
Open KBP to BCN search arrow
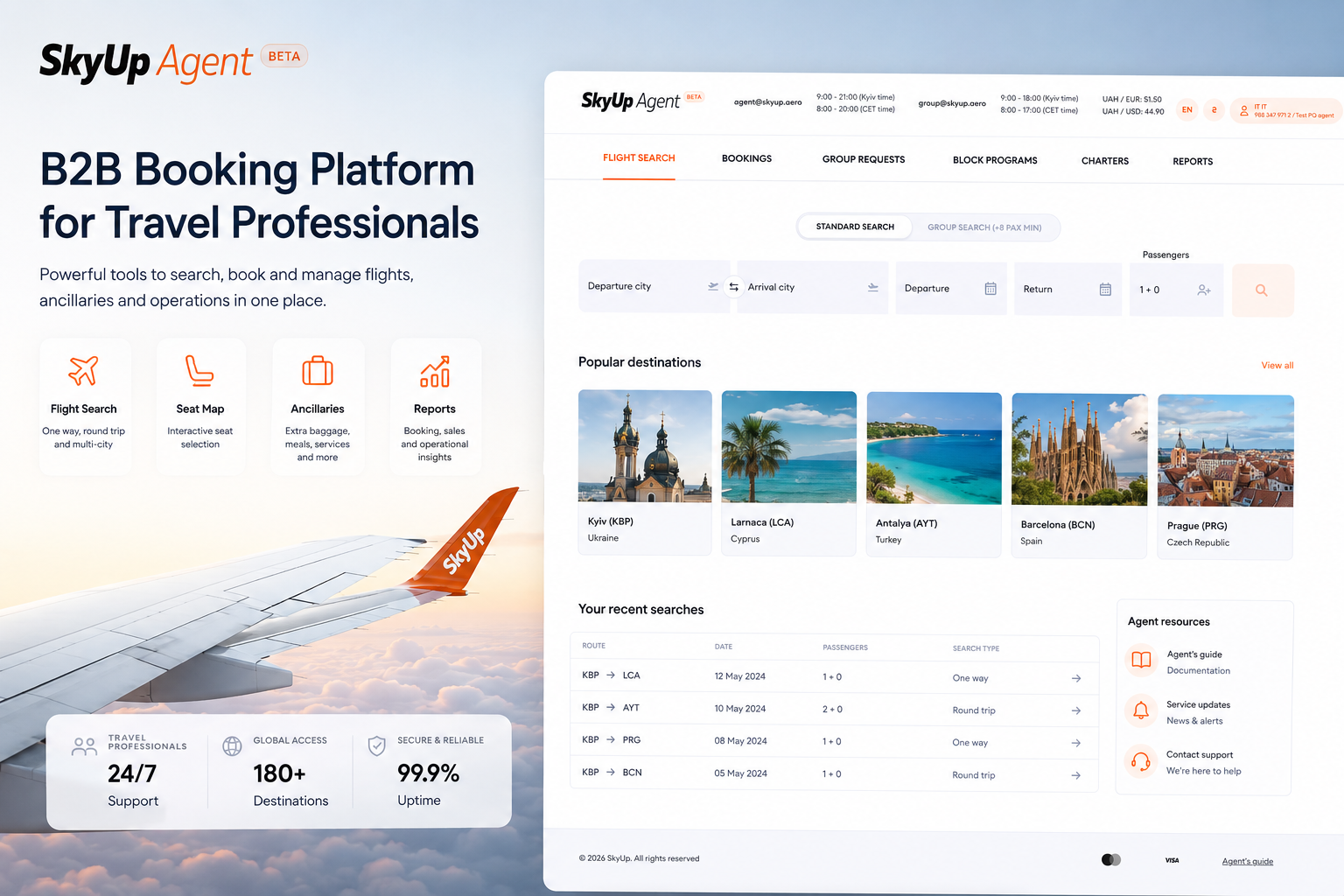(1076, 775)
